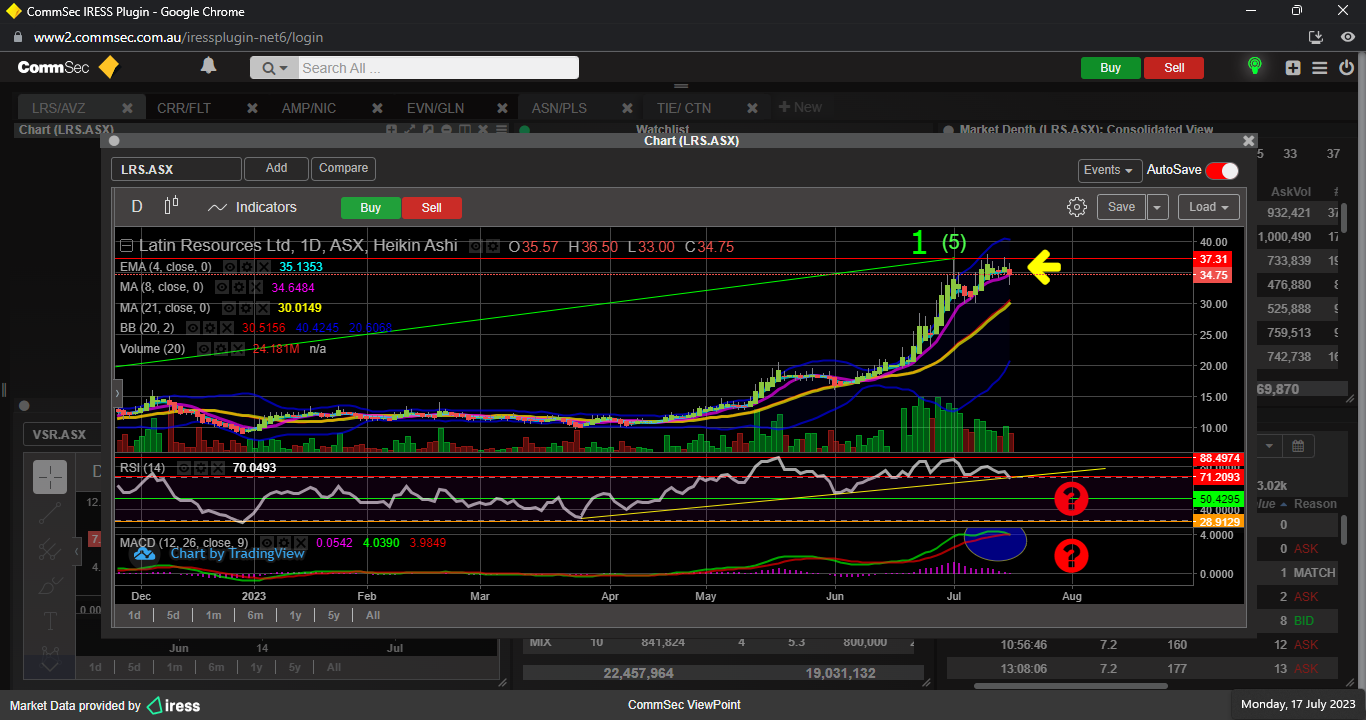Image resolution: width=1366 pixels, height=720 pixels.
Task: Open the D interval selector
Action: point(137,207)
